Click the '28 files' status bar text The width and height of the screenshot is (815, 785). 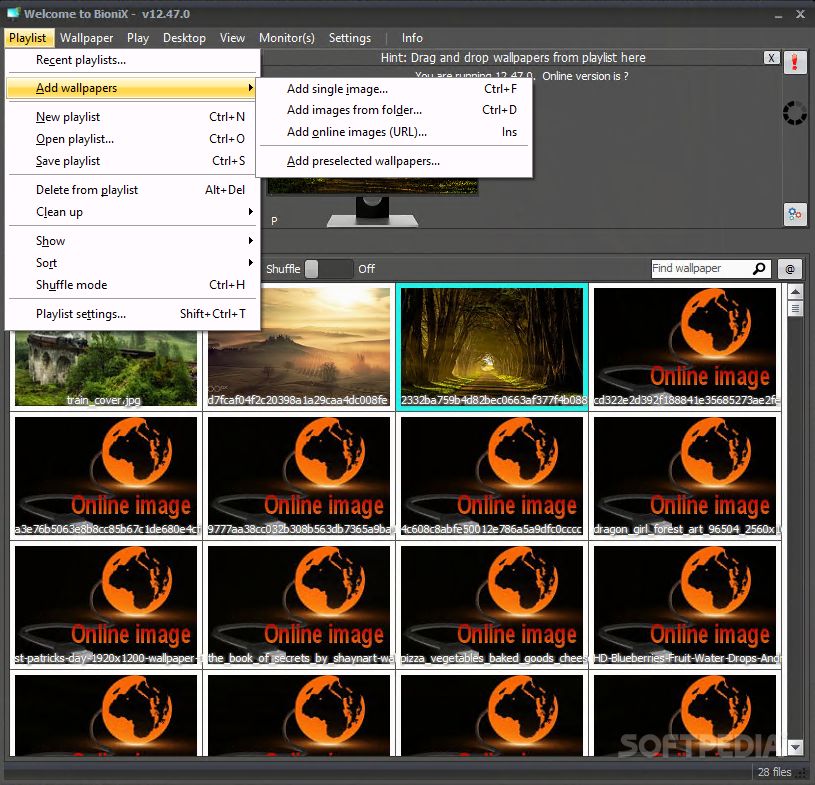[x=774, y=772]
